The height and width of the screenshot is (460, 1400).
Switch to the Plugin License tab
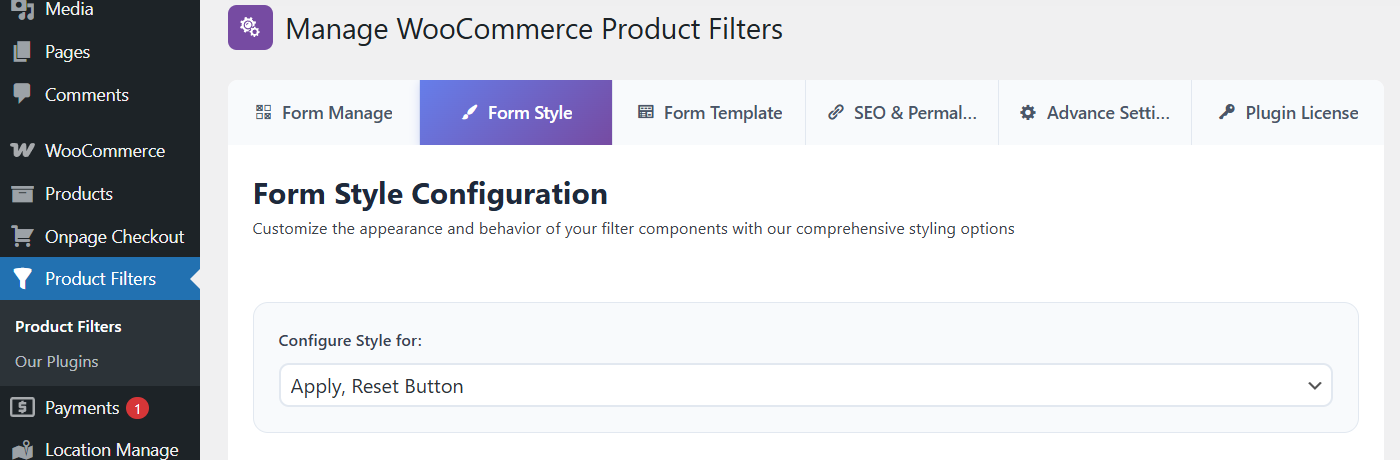(1288, 113)
